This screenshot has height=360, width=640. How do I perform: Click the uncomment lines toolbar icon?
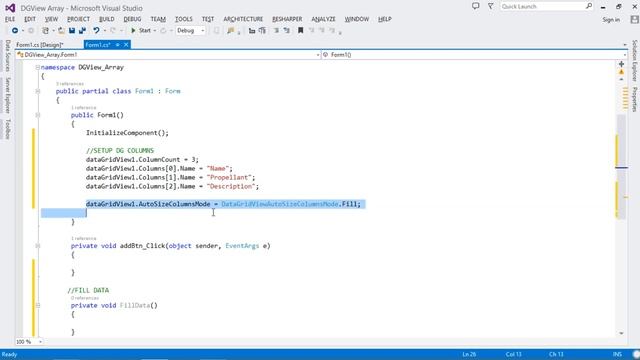coord(262,31)
